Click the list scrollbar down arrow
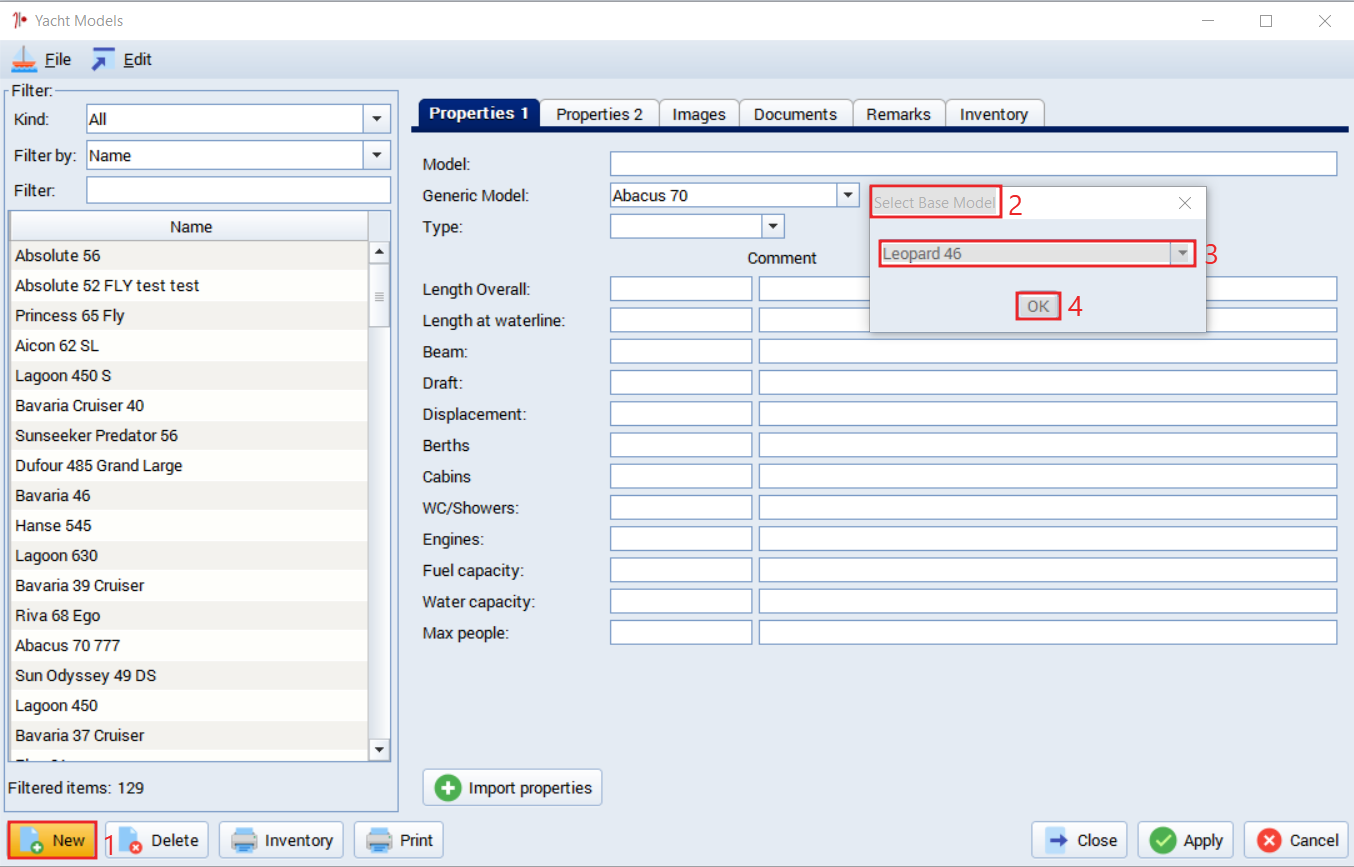The width and height of the screenshot is (1354, 867). (x=379, y=749)
